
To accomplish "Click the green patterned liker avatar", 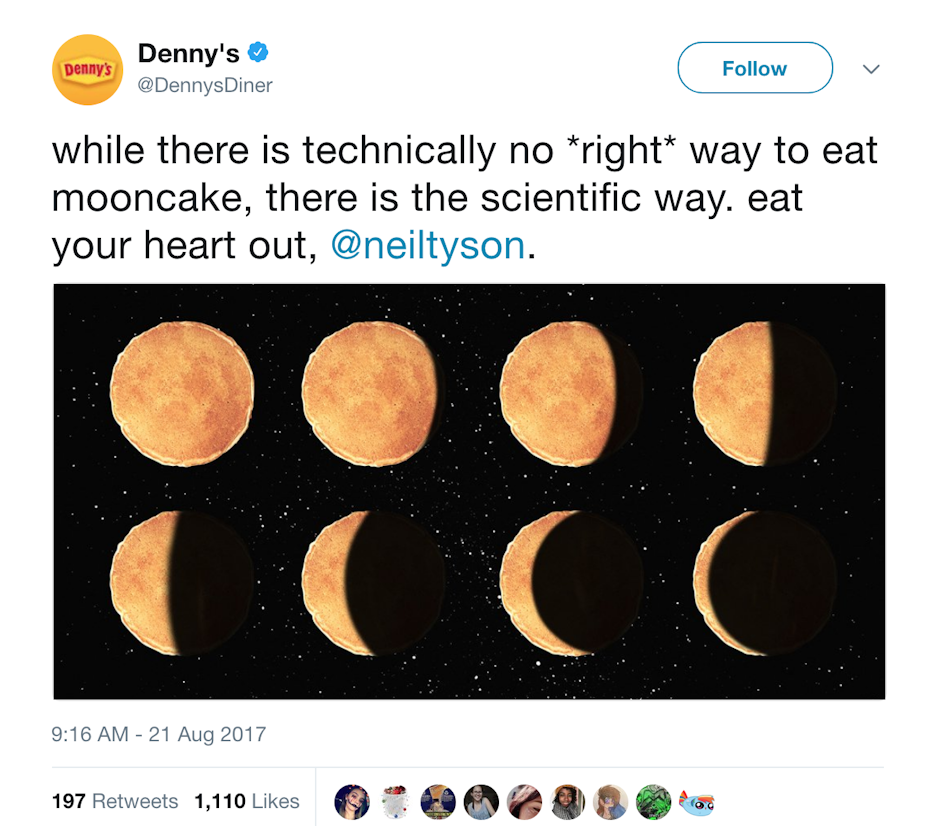I will (x=654, y=801).
